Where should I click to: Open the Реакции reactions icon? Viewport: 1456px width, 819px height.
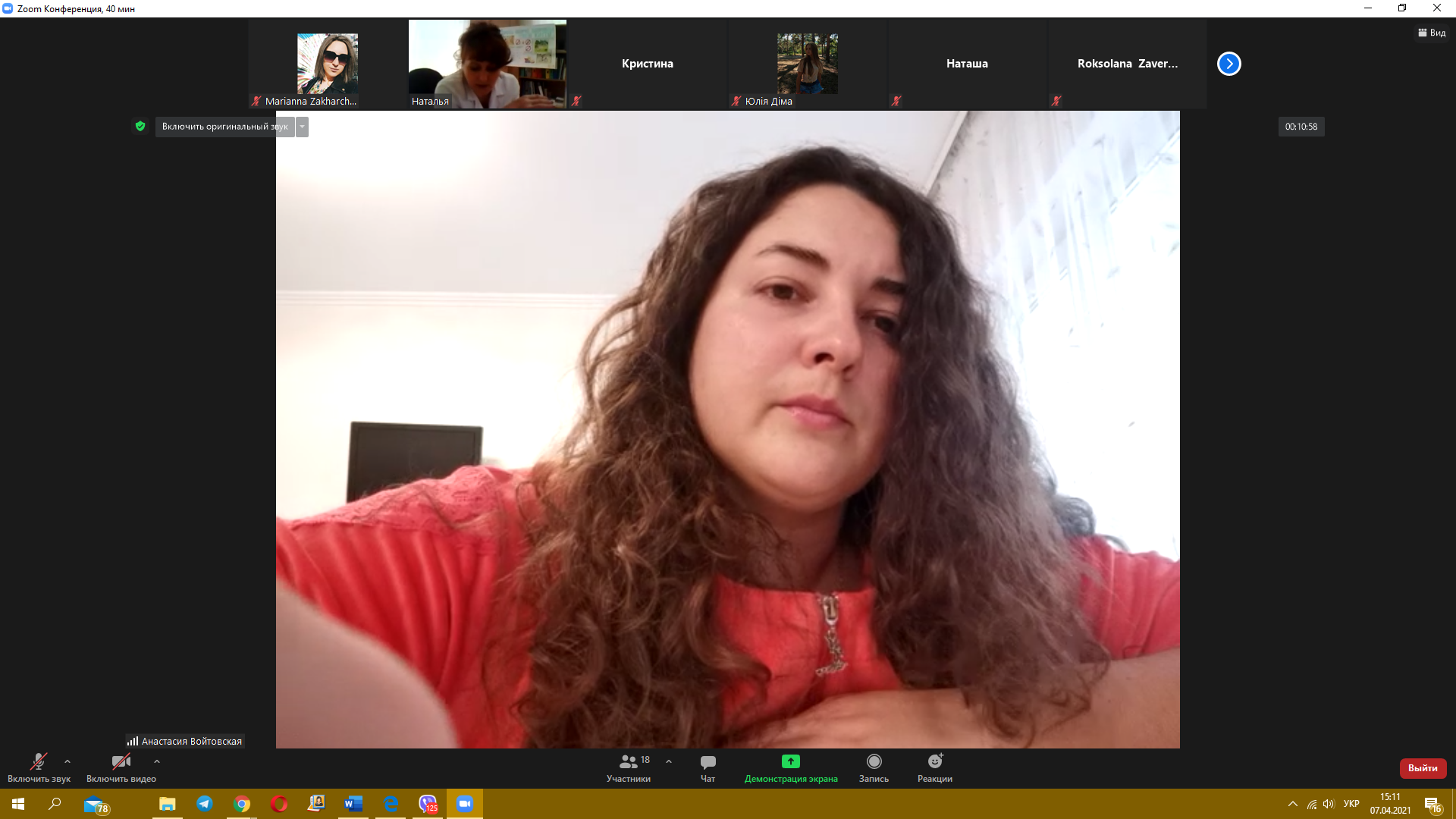934,762
